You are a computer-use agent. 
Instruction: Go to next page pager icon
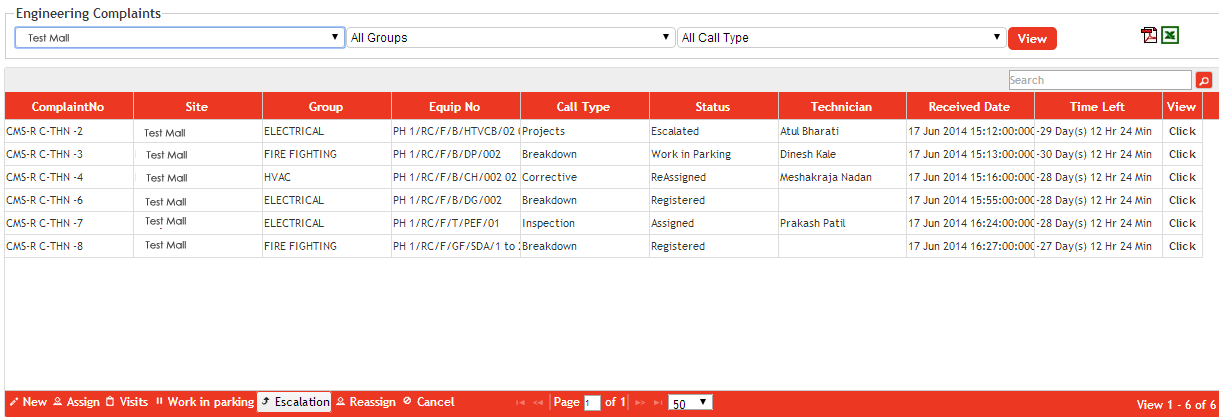click(x=640, y=402)
